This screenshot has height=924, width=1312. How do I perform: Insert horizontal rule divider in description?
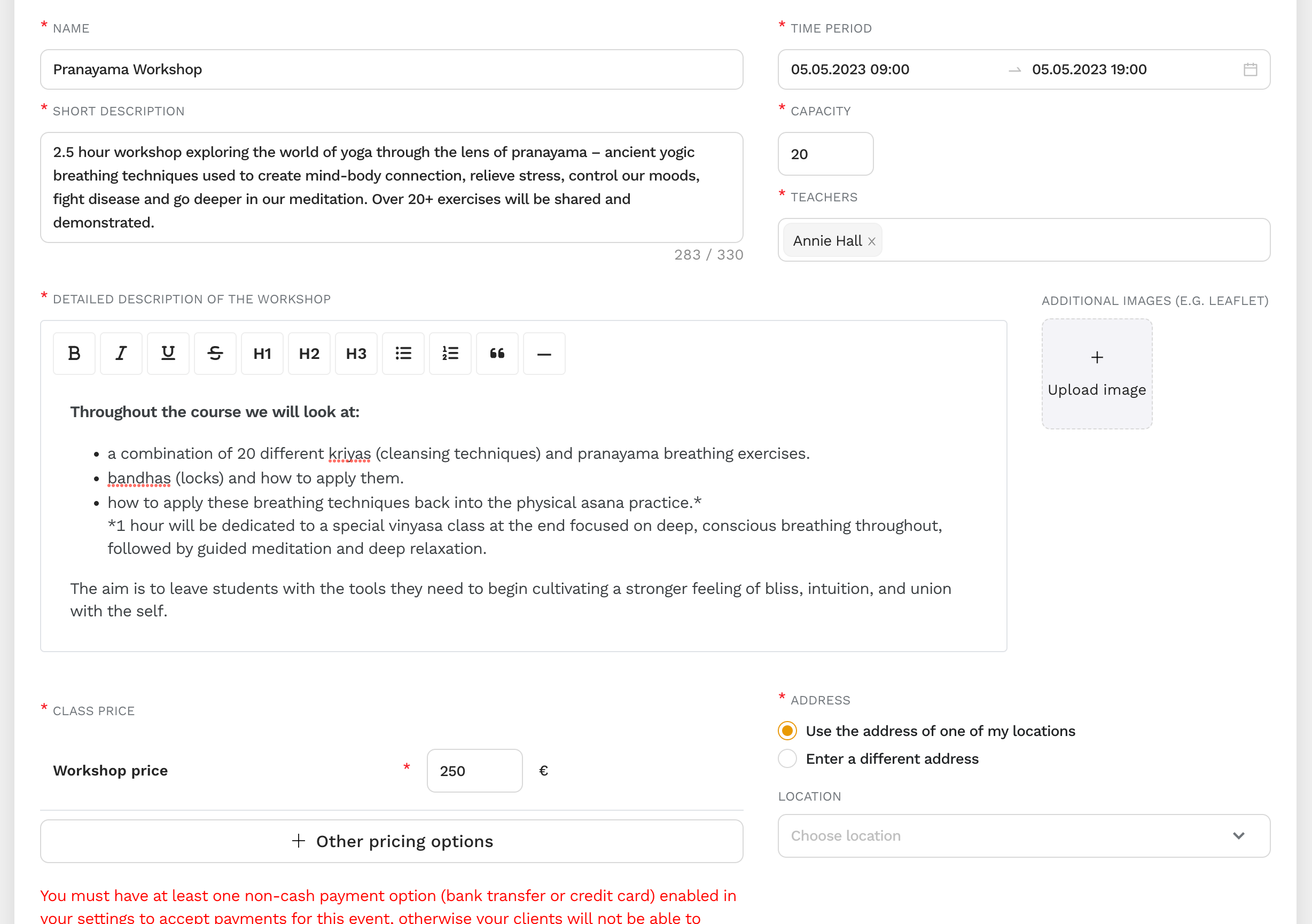pyautogui.click(x=544, y=353)
